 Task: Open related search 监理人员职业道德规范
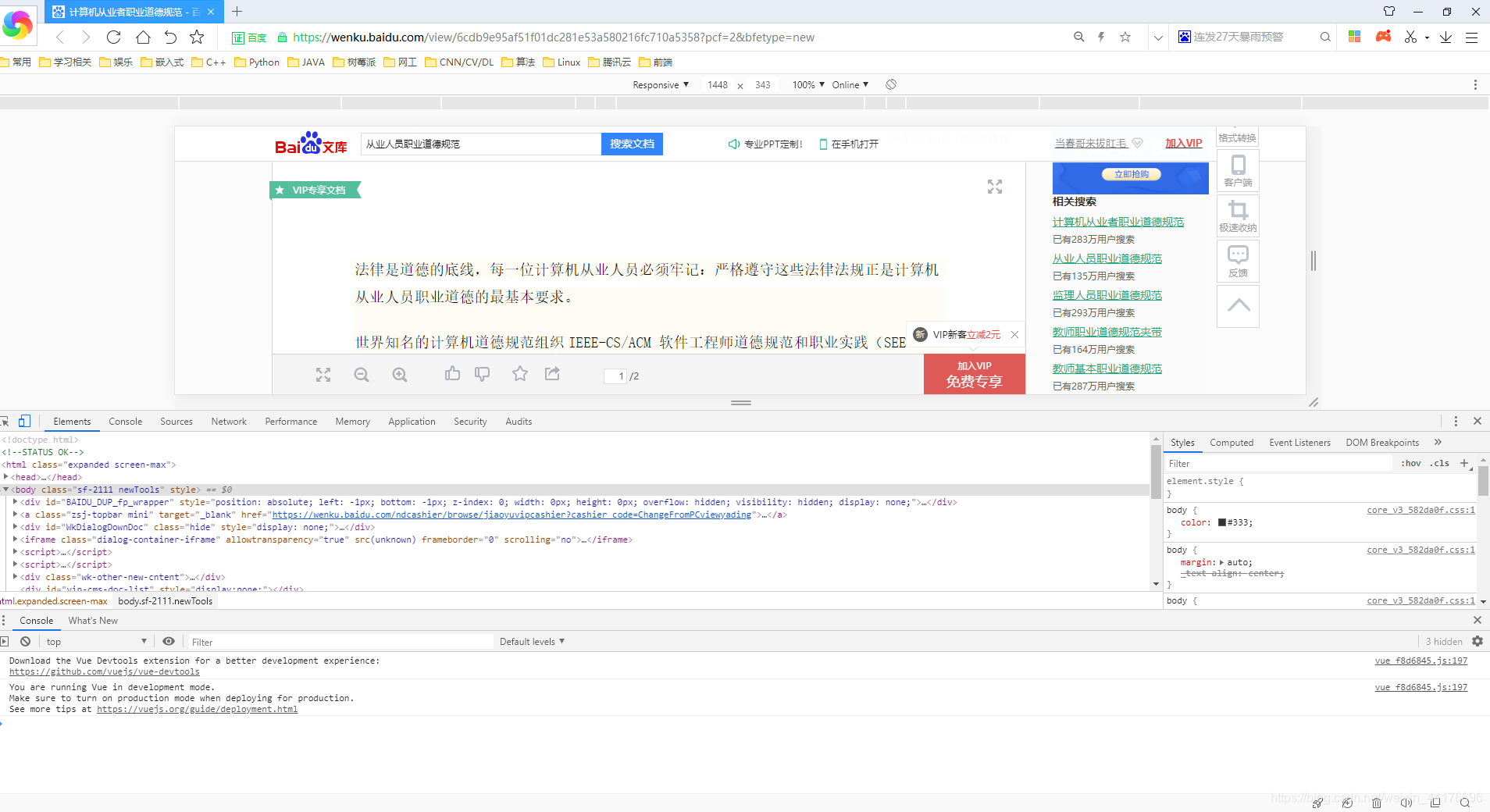coord(1107,295)
